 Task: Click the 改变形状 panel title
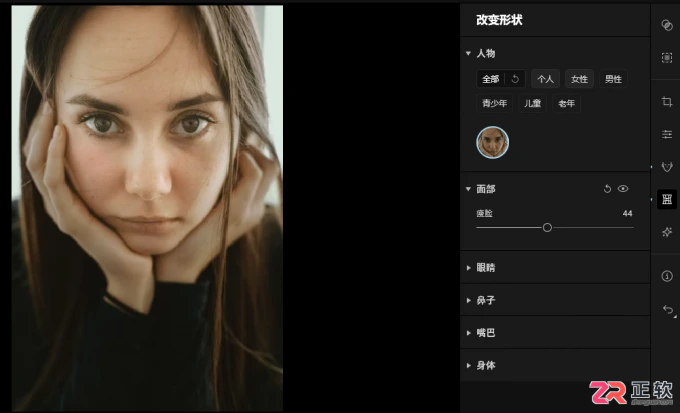point(499,20)
